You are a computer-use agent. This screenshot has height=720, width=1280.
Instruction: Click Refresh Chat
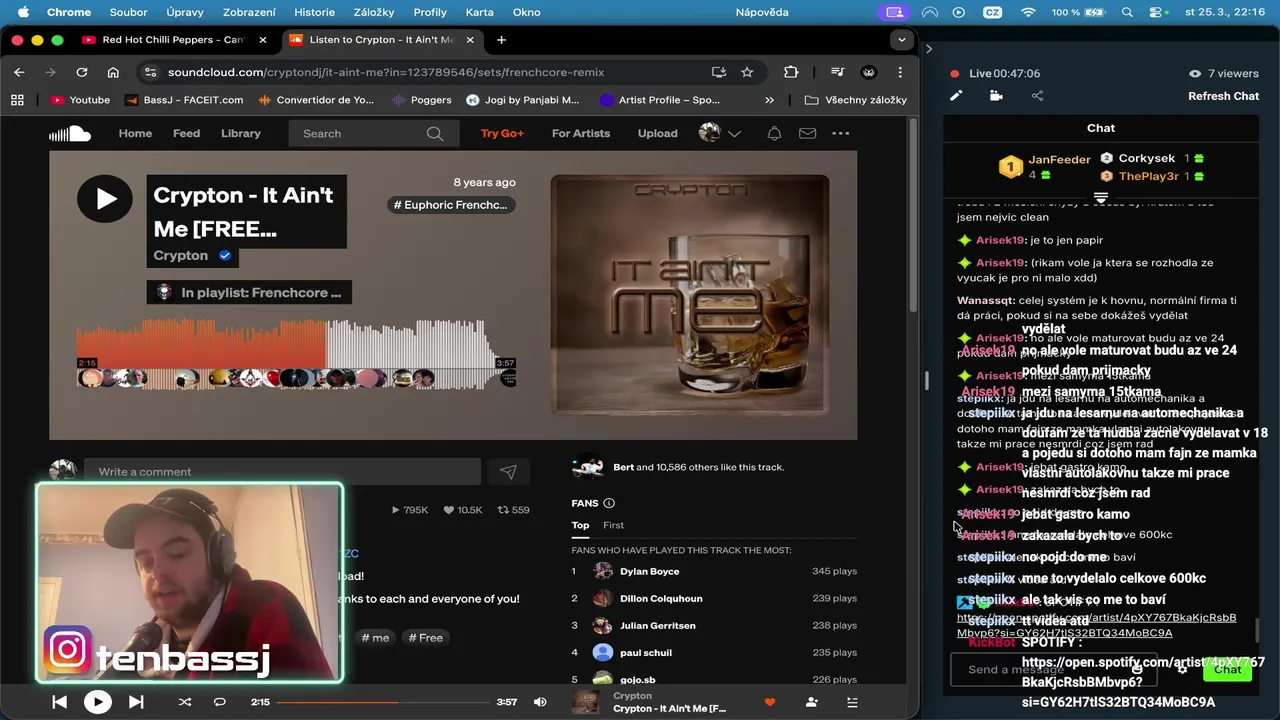(1223, 96)
